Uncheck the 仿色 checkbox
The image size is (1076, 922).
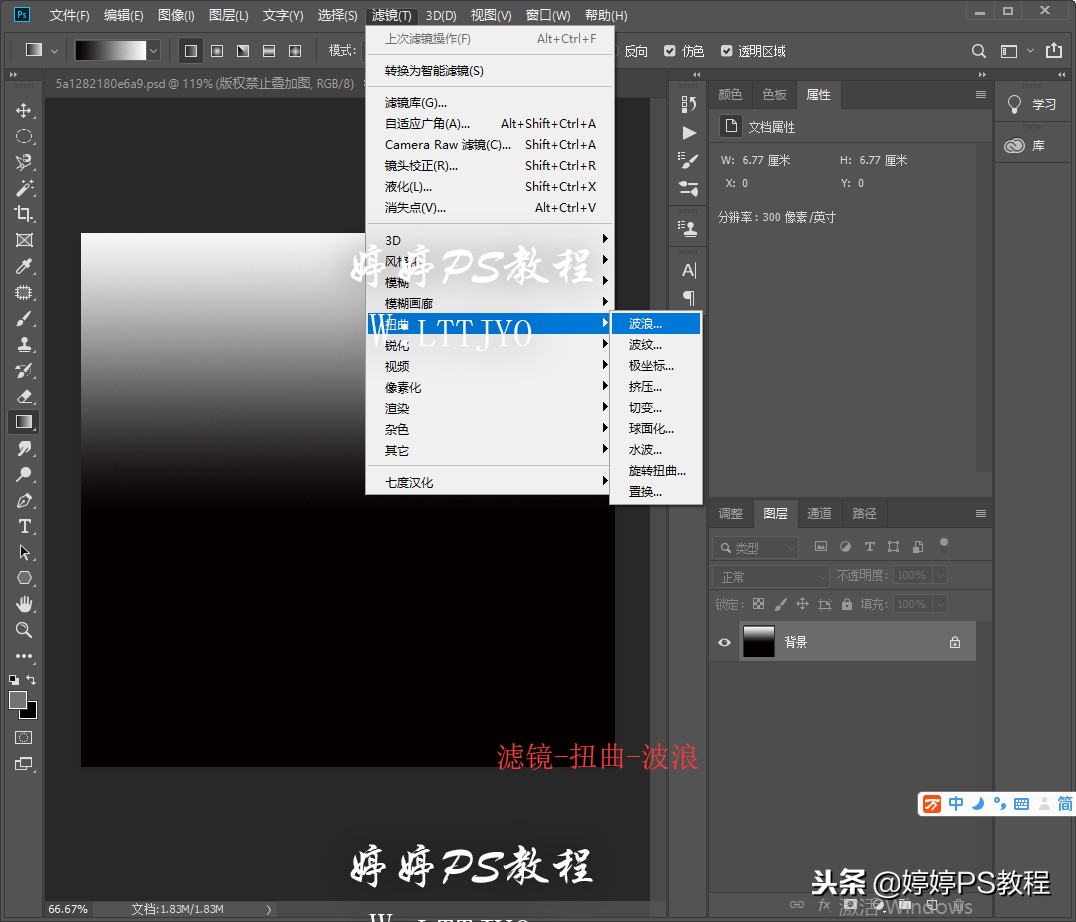(x=670, y=51)
